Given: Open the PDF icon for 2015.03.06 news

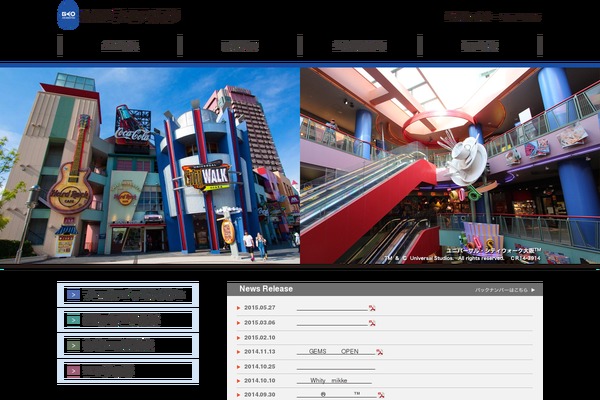Looking at the screenshot, I should [372, 323].
